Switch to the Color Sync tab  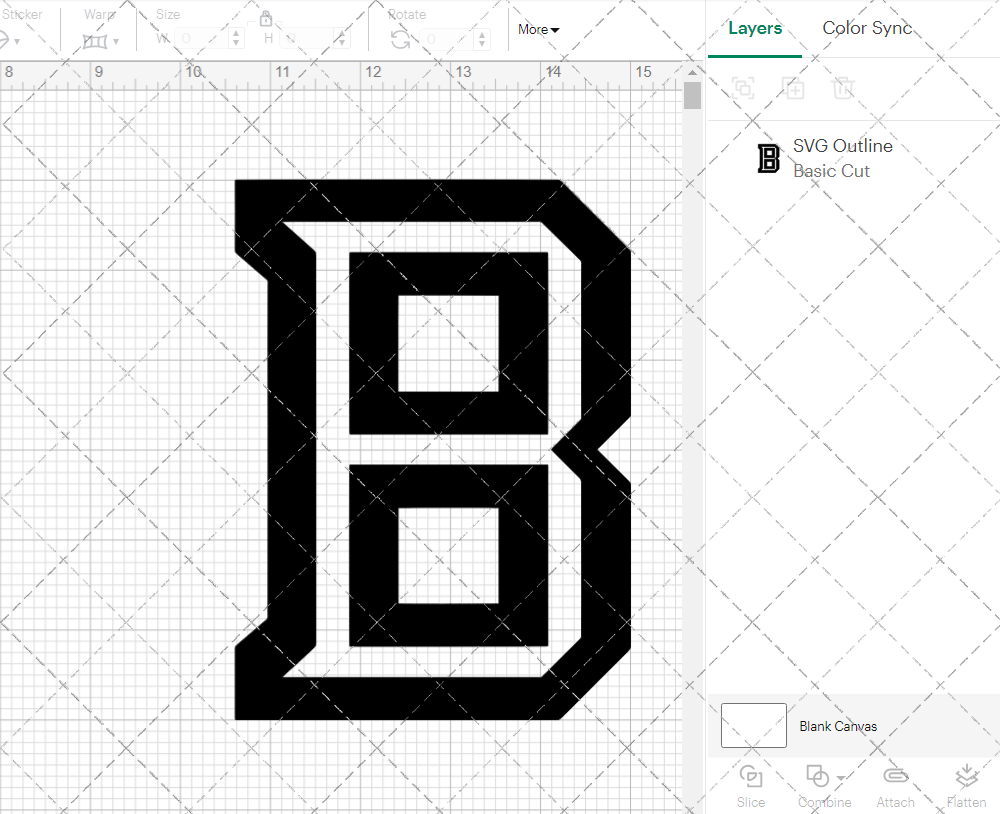coord(867,28)
